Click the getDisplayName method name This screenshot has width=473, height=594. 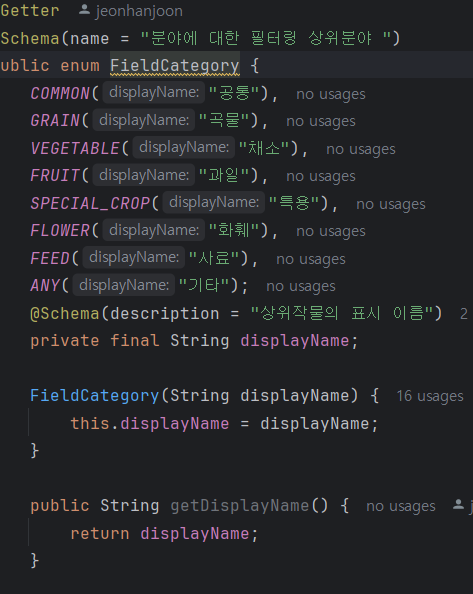click(x=240, y=506)
